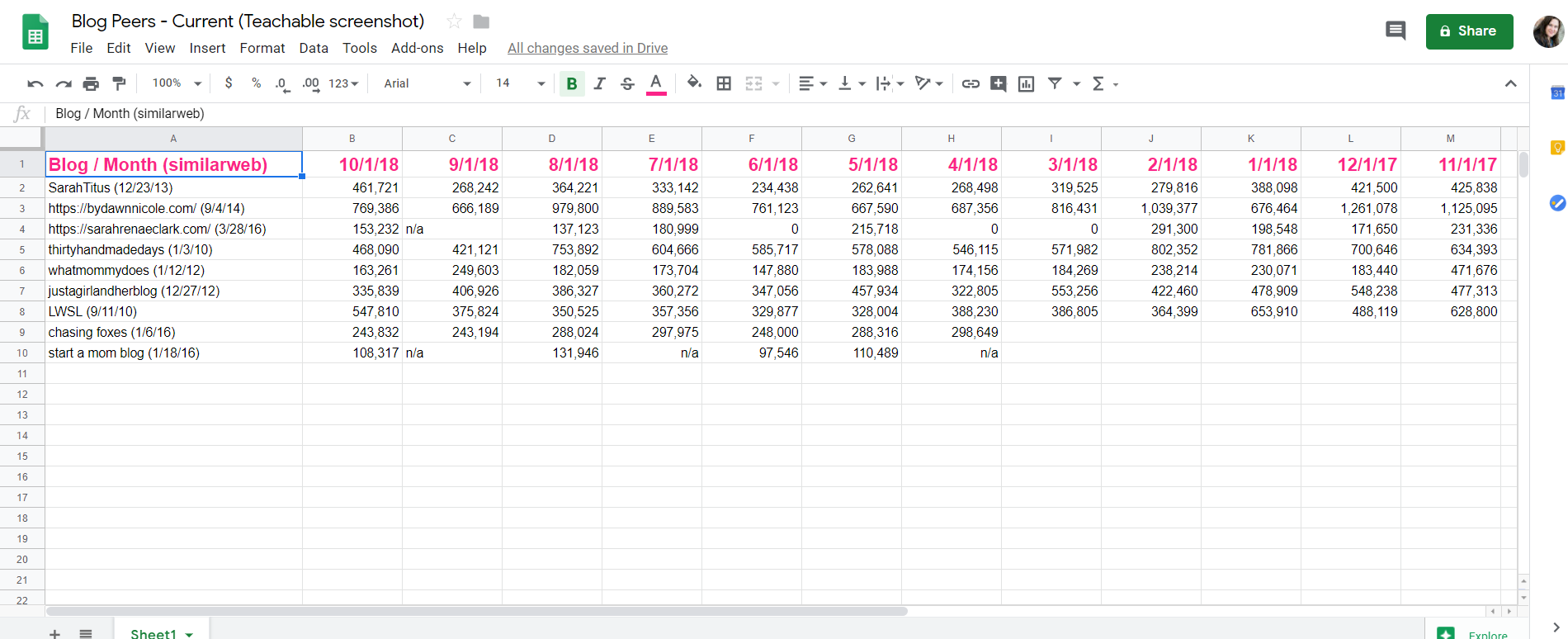Open the View menu
1568x639 pixels.
click(x=160, y=48)
